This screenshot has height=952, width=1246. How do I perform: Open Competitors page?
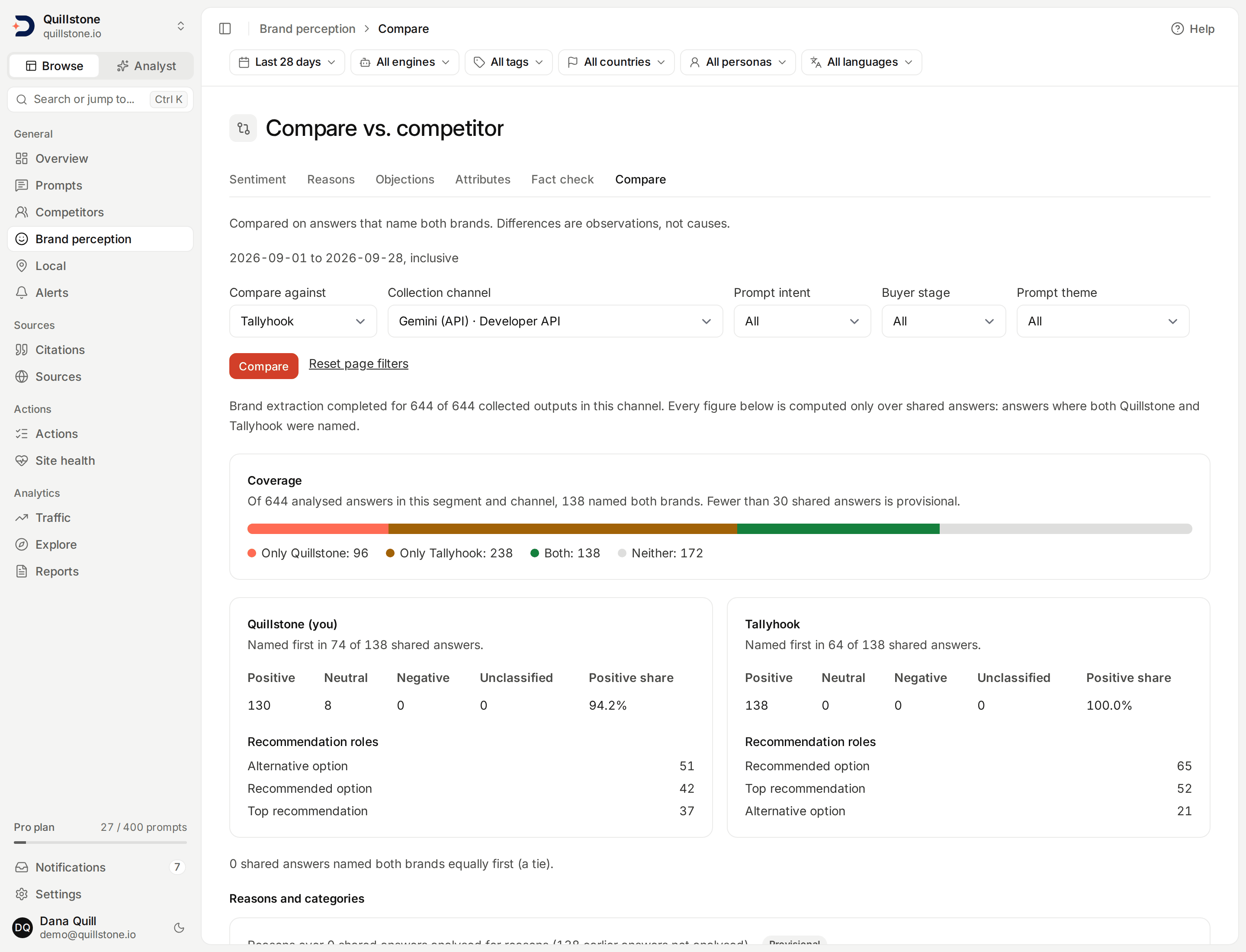pos(100,212)
